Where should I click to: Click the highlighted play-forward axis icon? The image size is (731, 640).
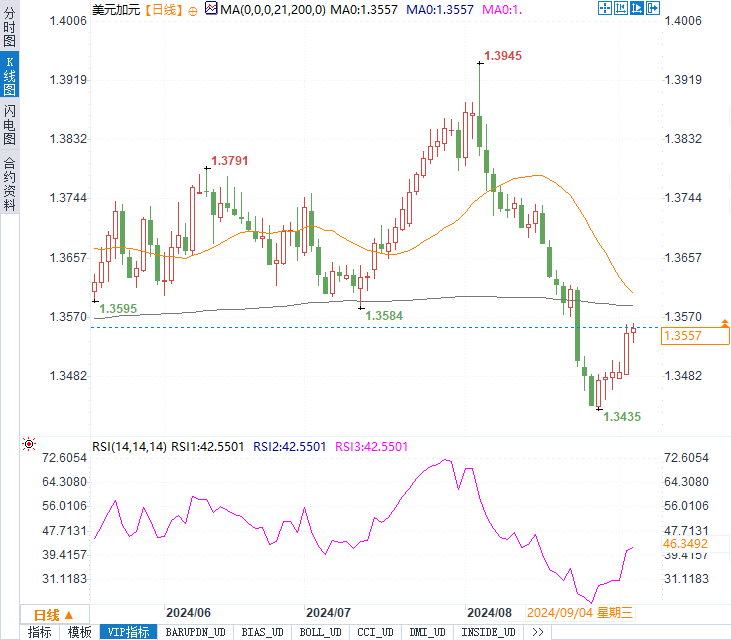tap(636, 8)
